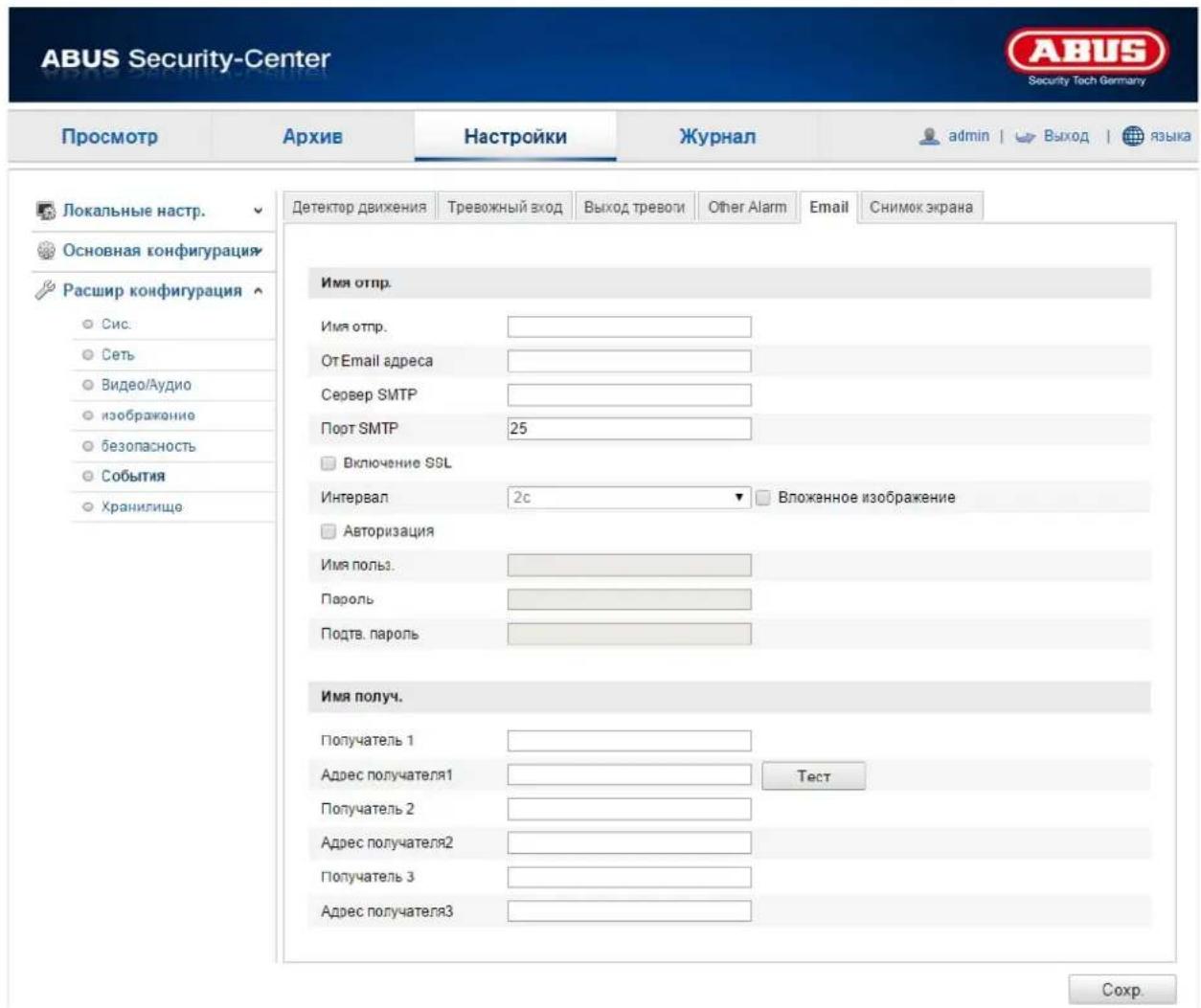Select изображение in sidebar
The width and height of the screenshot is (1201, 1008).
pos(148,415)
